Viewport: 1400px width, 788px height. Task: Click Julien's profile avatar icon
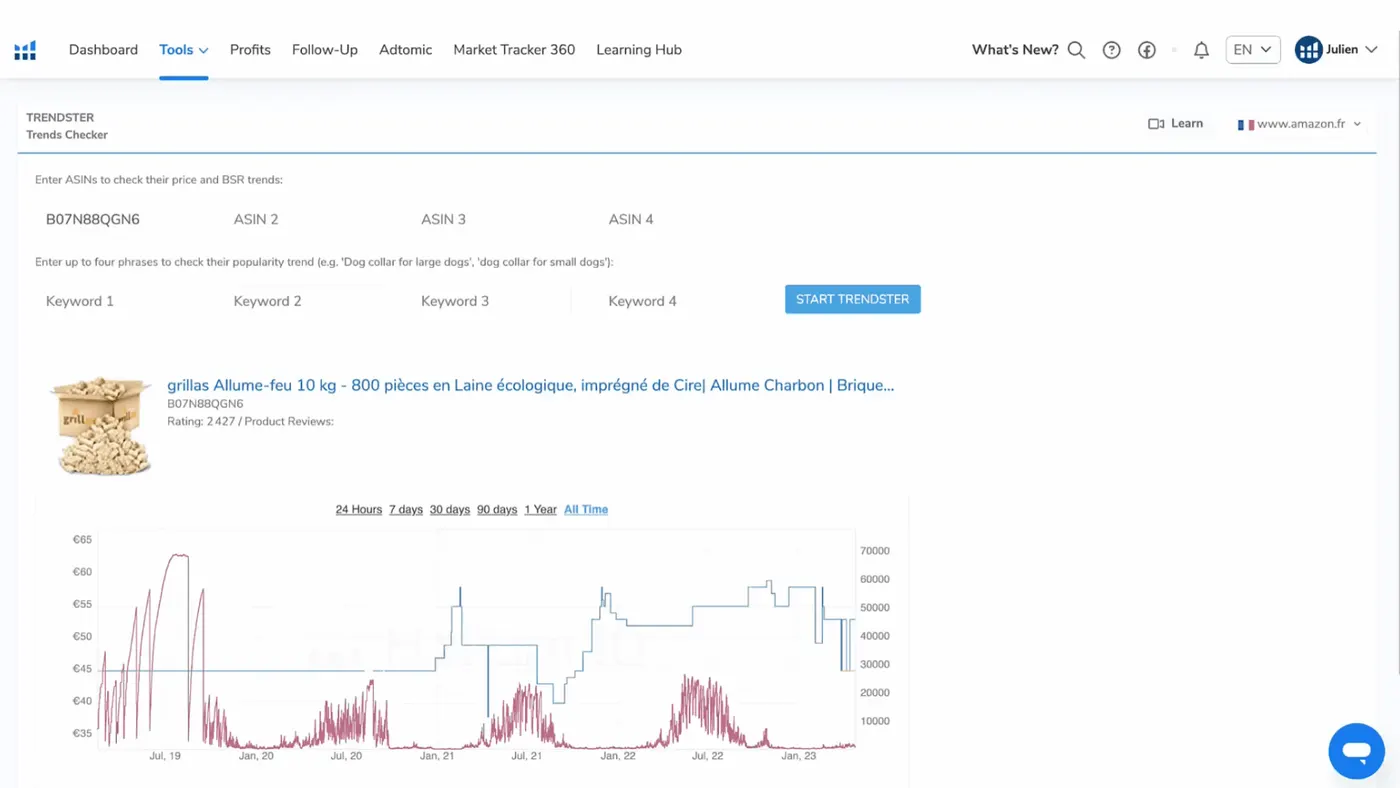[x=1308, y=50]
